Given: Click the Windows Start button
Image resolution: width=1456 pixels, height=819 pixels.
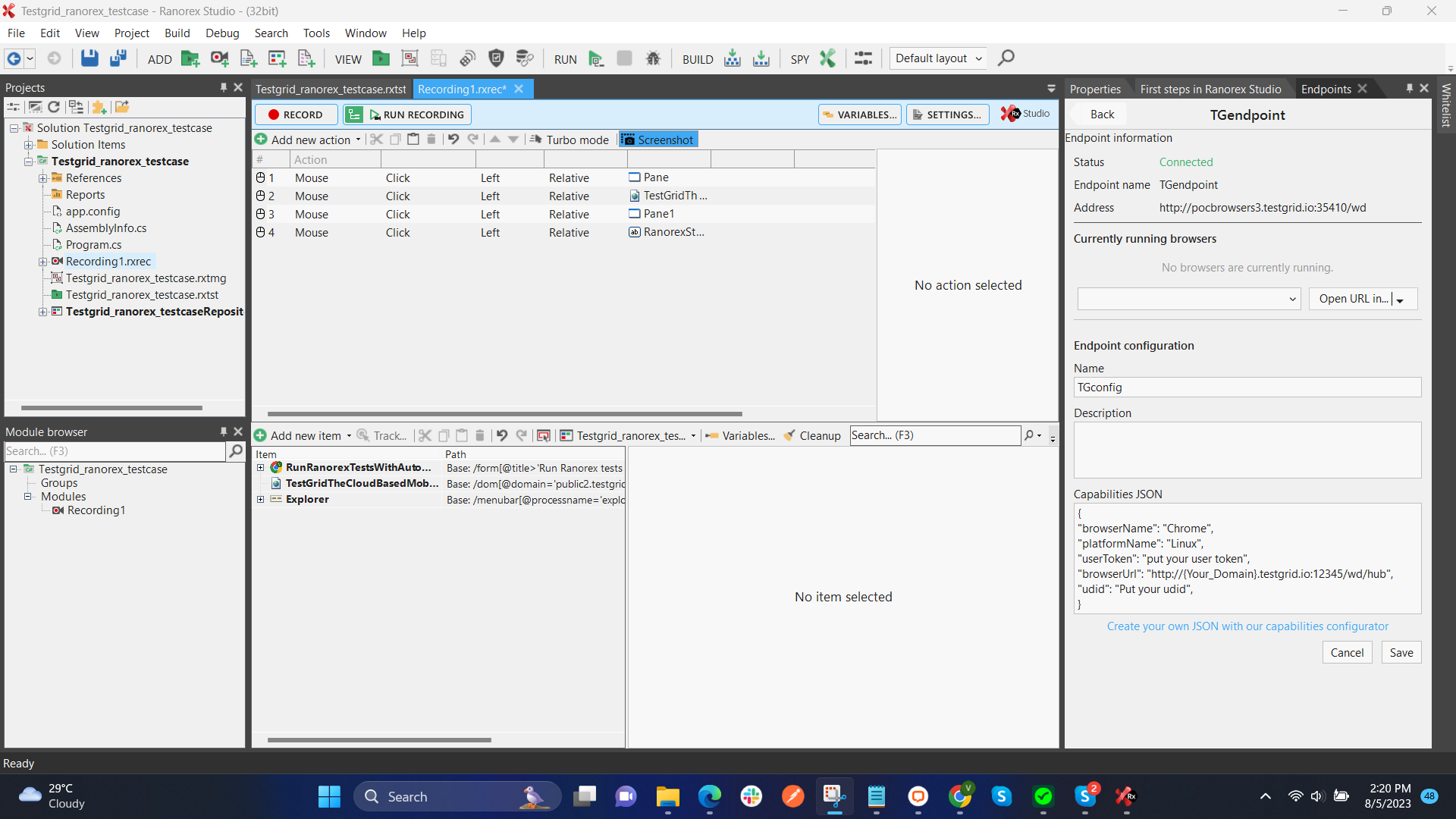Looking at the screenshot, I should 329,796.
